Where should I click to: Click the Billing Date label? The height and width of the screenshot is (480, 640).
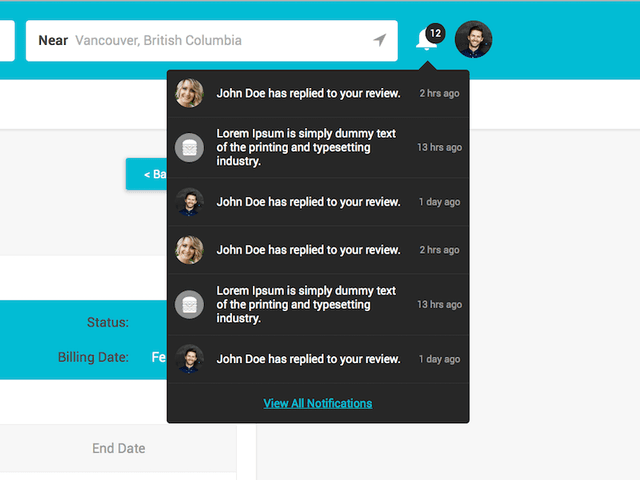(x=93, y=357)
